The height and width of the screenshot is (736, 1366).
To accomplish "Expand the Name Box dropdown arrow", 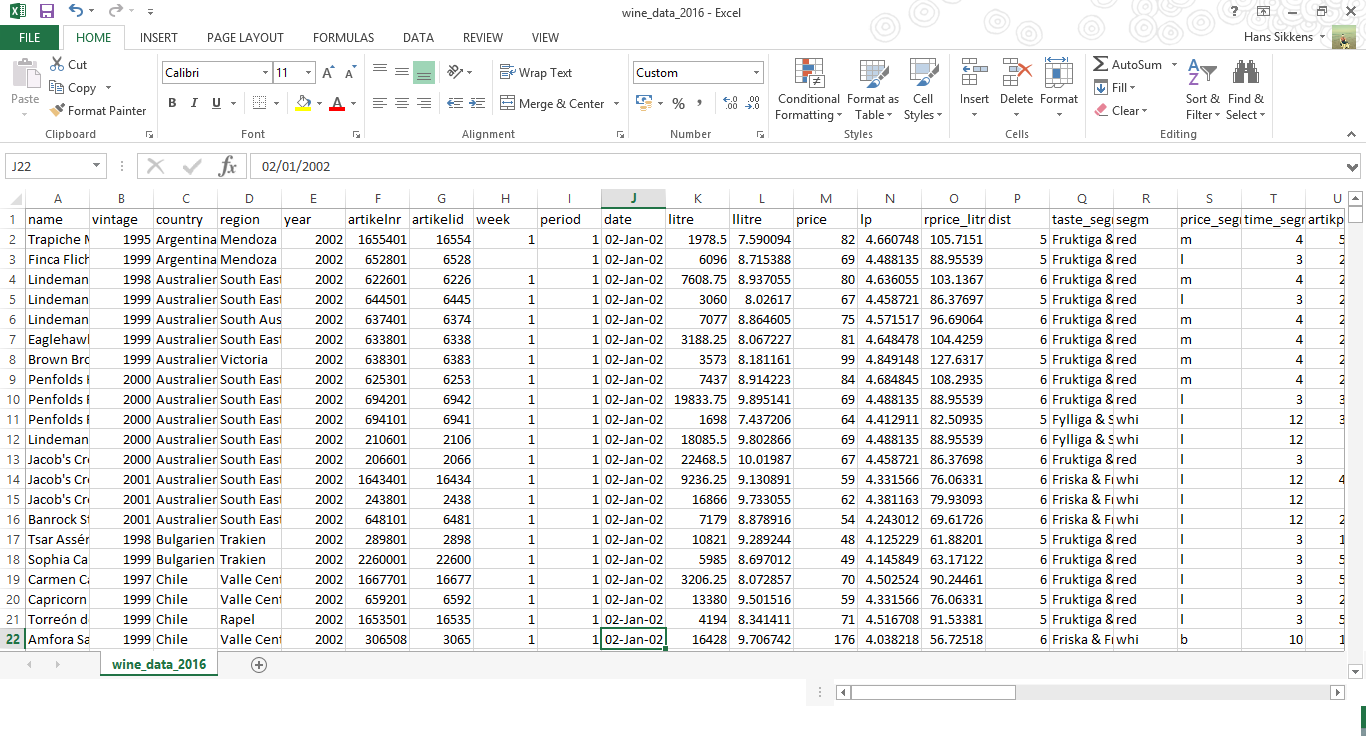I will [97, 166].
